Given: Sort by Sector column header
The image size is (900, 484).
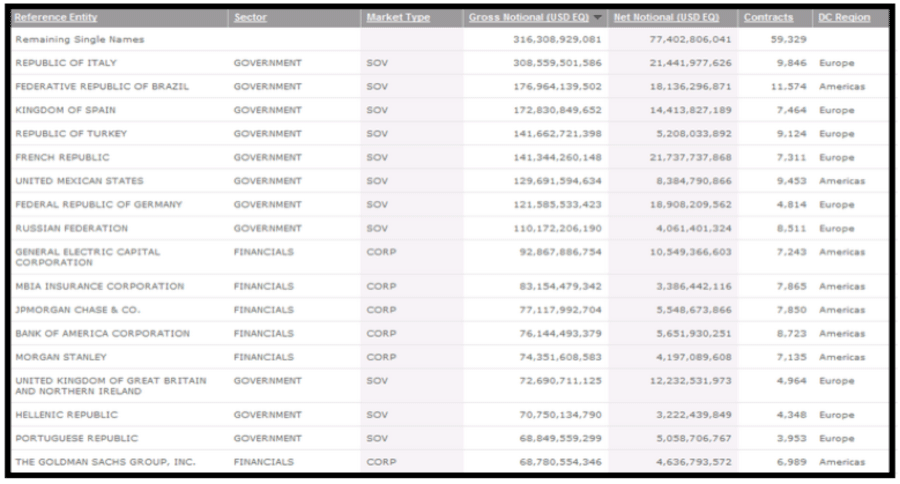Looking at the screenshot, I should (250, 17).
